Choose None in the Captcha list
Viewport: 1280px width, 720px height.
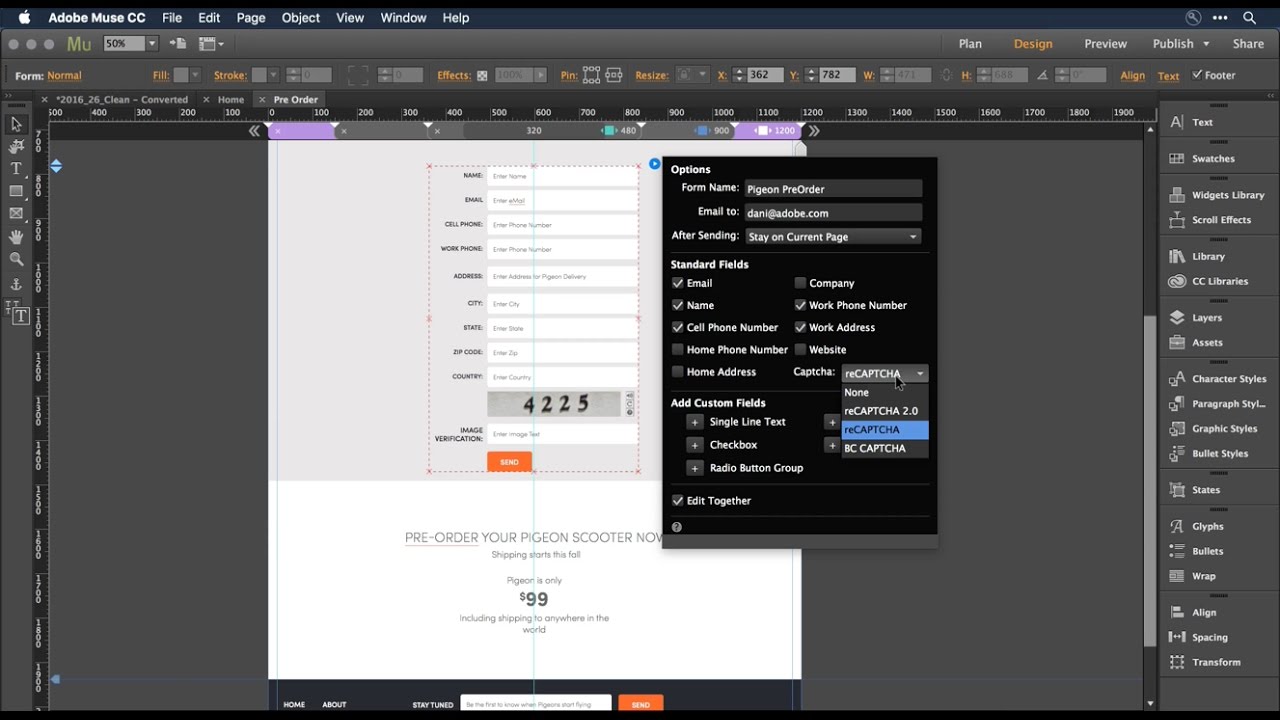[885, 392]
